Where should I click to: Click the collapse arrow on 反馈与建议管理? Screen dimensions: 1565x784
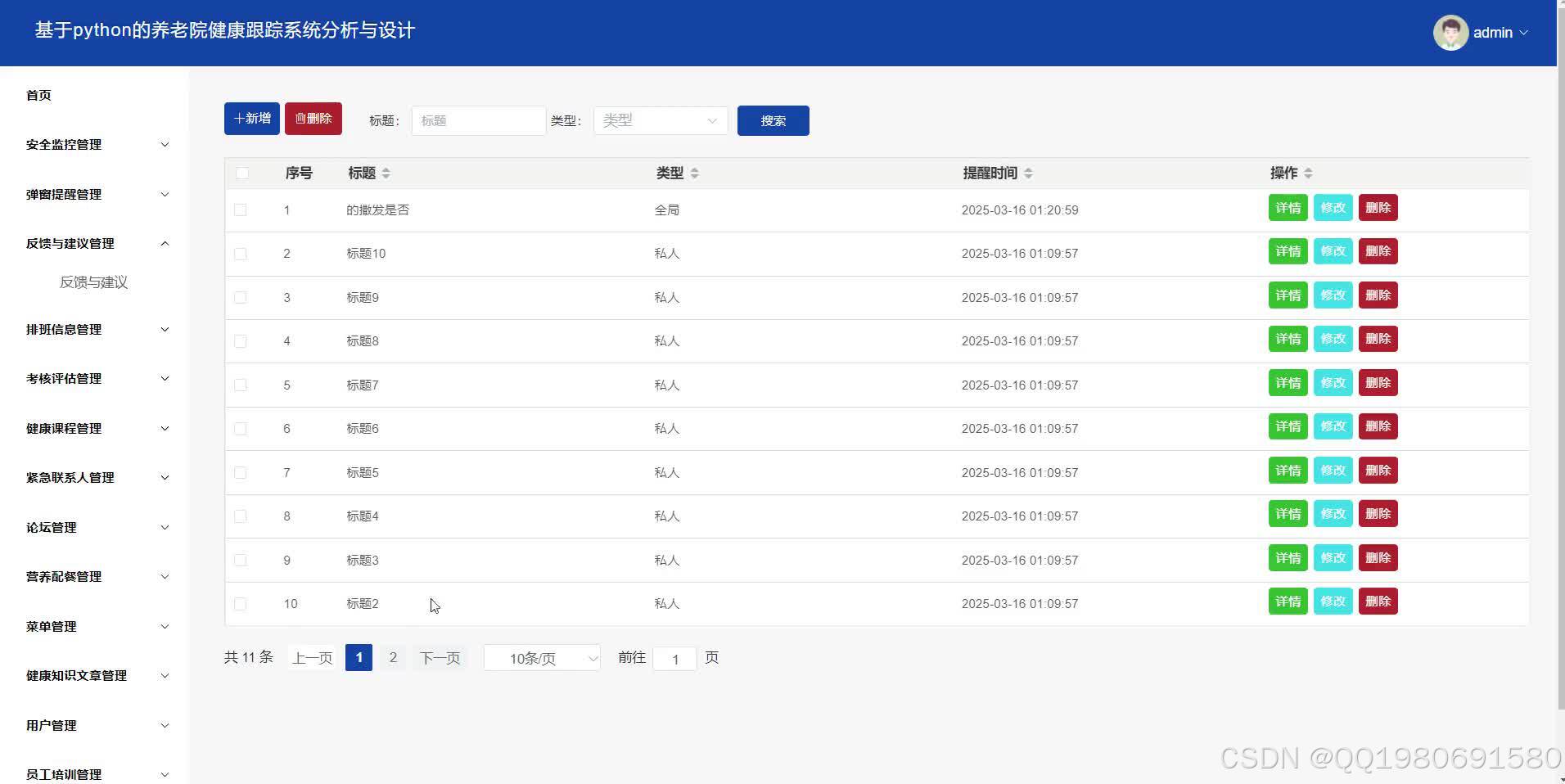pos(165,243)
